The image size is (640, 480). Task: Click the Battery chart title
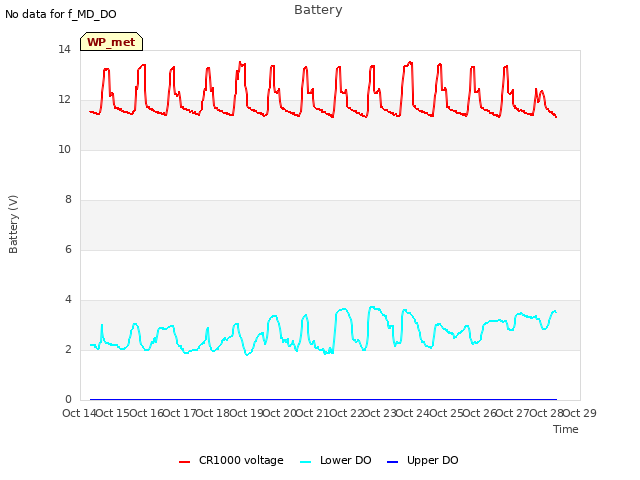[318, 10]
